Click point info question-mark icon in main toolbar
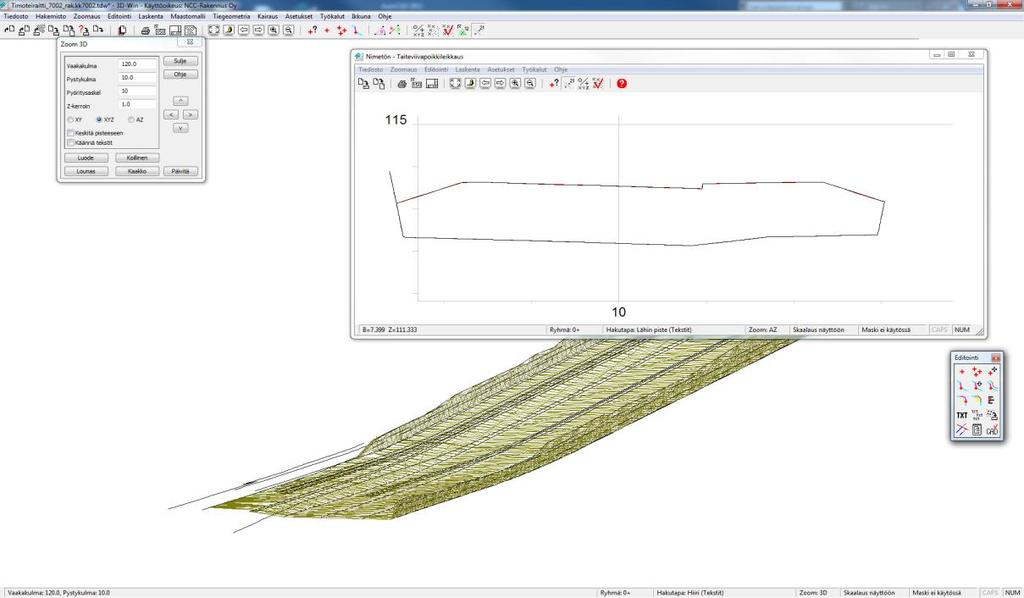The image size is (1024, 598). click(x=313, y=30)
